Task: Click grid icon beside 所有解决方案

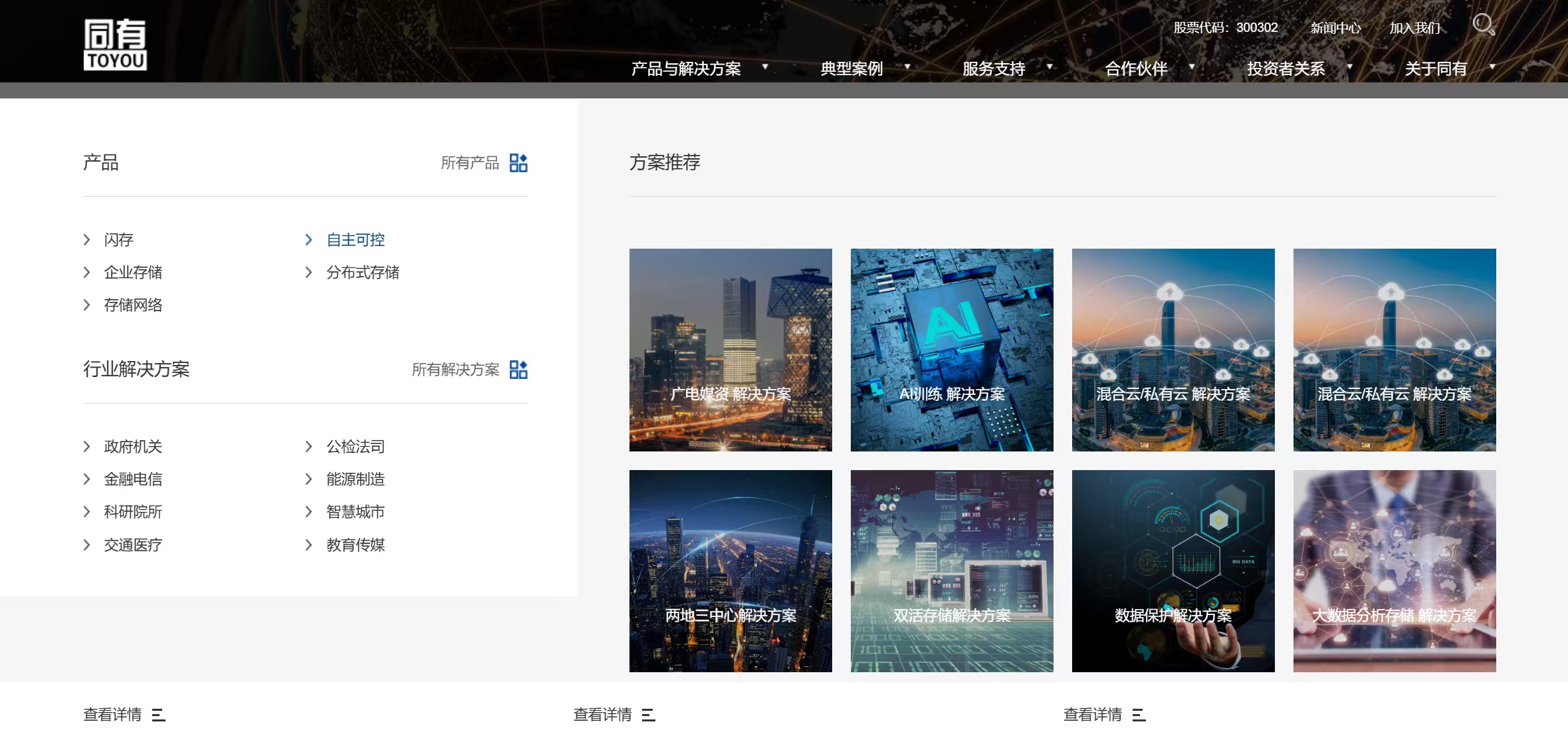Action: (x=518, y=370)
